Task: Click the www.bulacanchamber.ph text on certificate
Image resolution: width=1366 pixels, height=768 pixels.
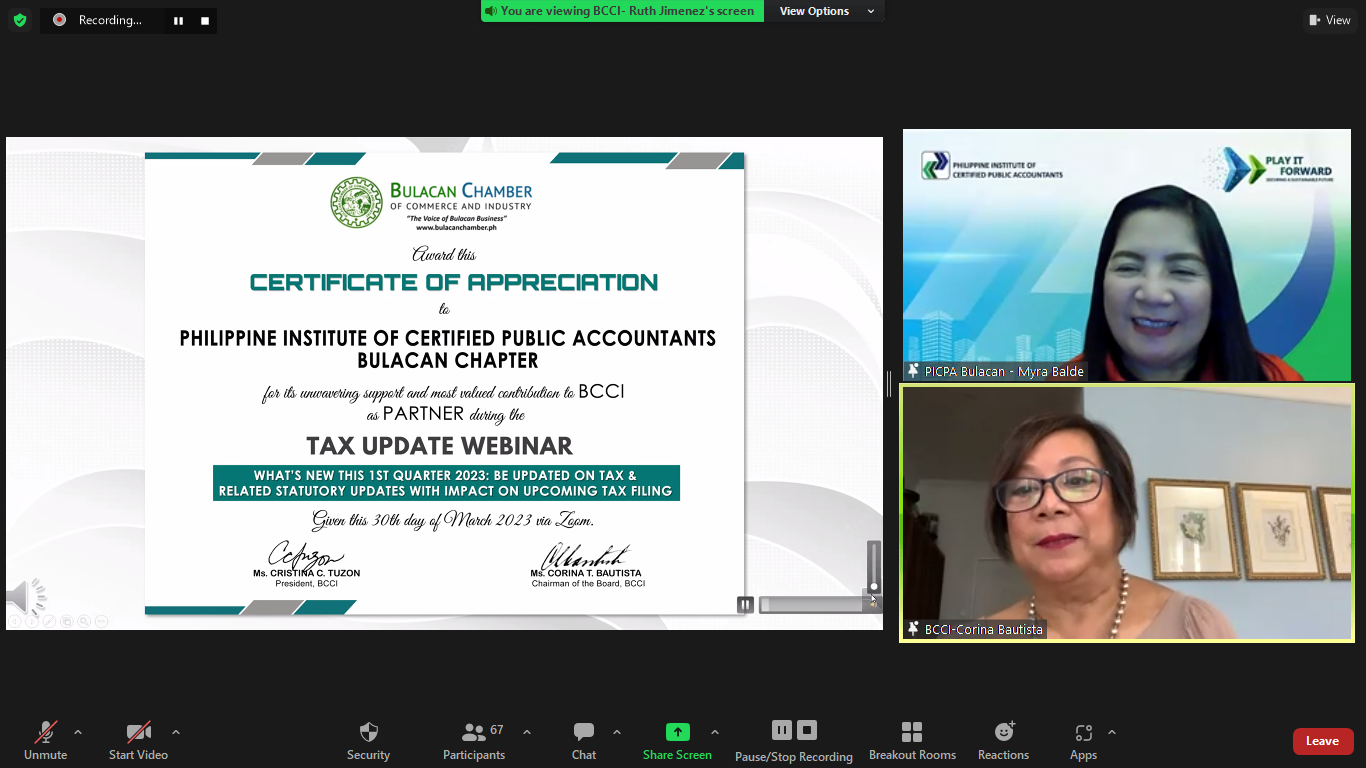Action: point(457,227)
